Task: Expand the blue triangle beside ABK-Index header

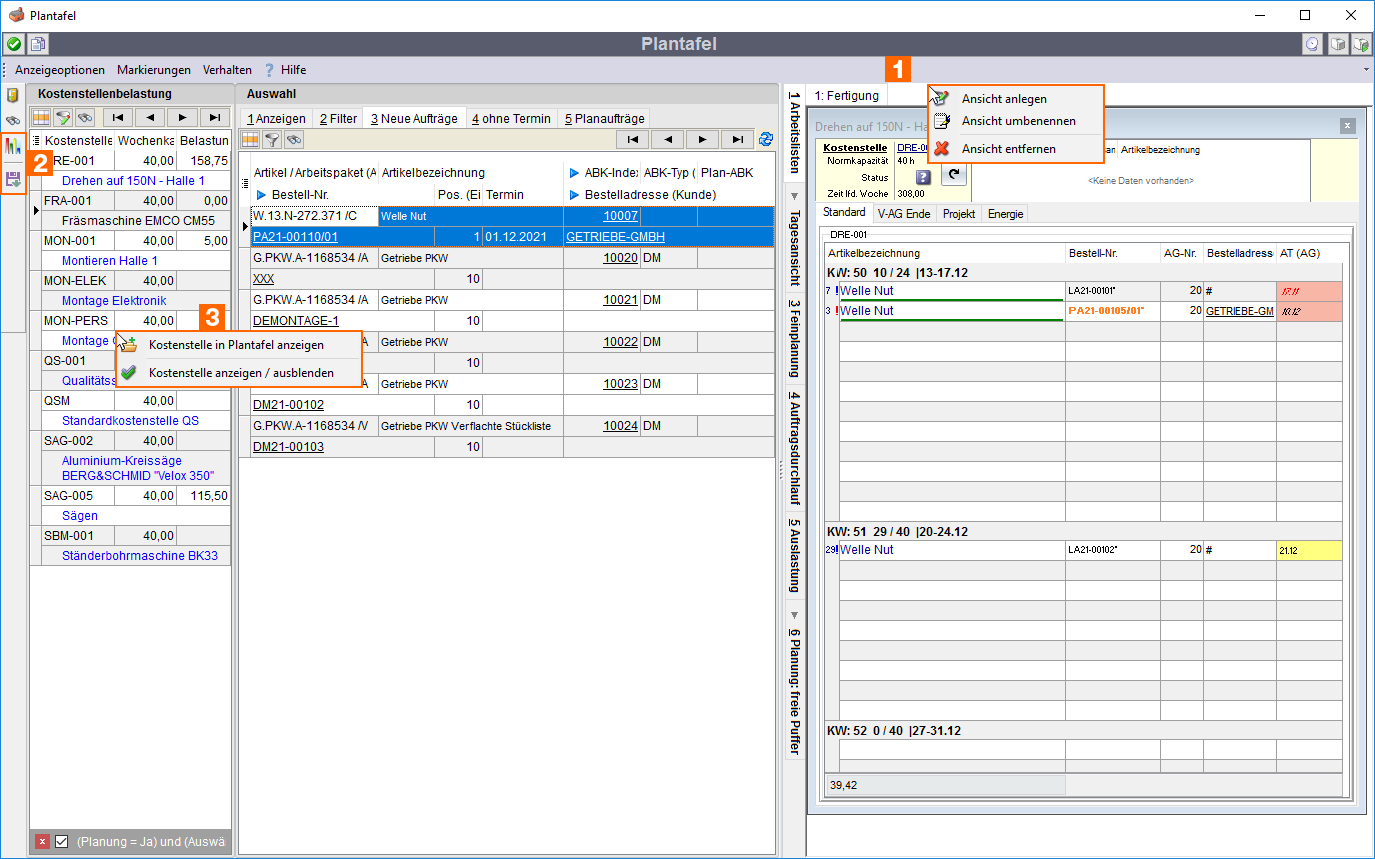Action: click(x=574, y=172)
